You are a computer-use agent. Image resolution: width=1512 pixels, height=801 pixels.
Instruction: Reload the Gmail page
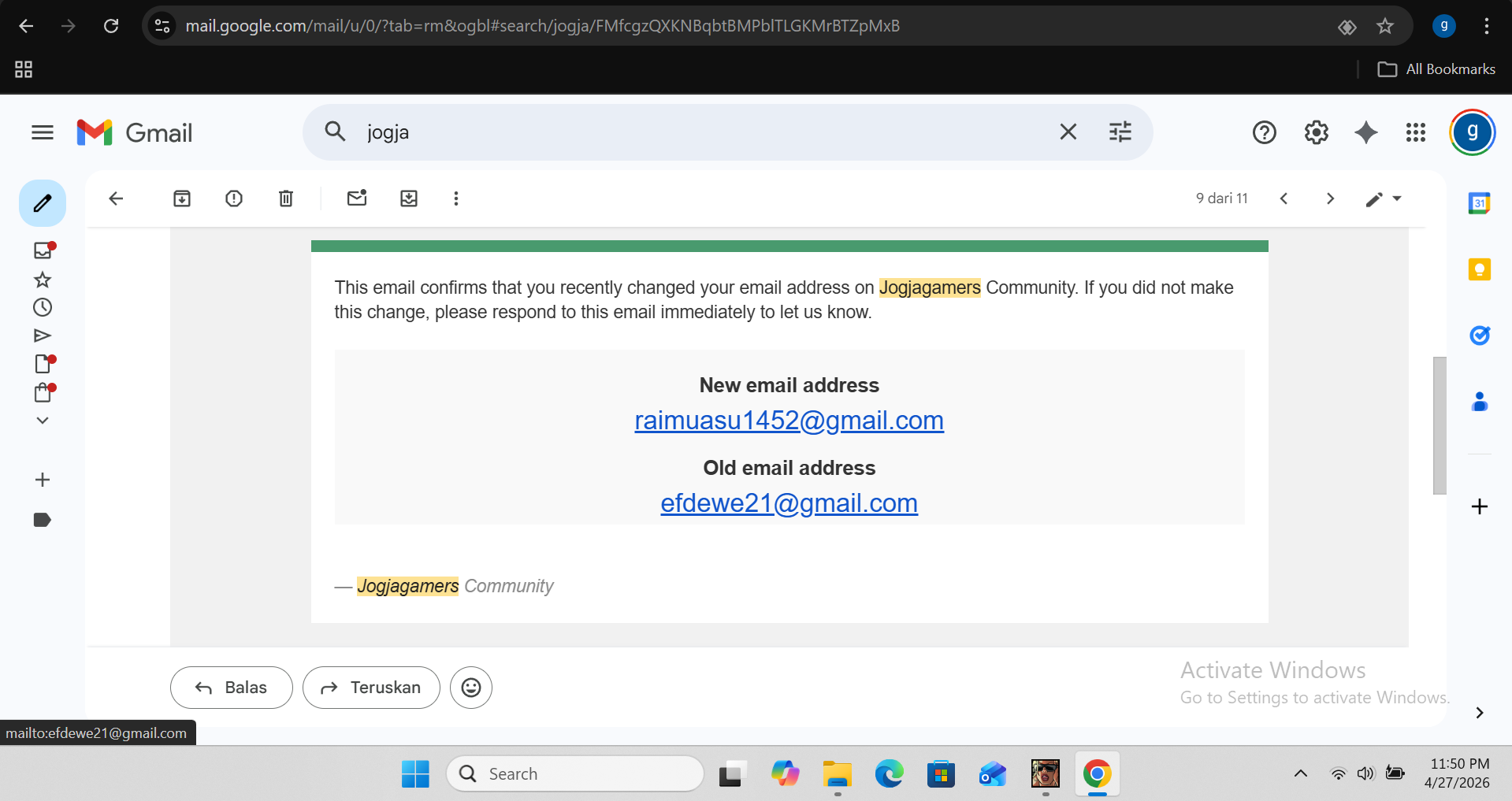[111, 26]
